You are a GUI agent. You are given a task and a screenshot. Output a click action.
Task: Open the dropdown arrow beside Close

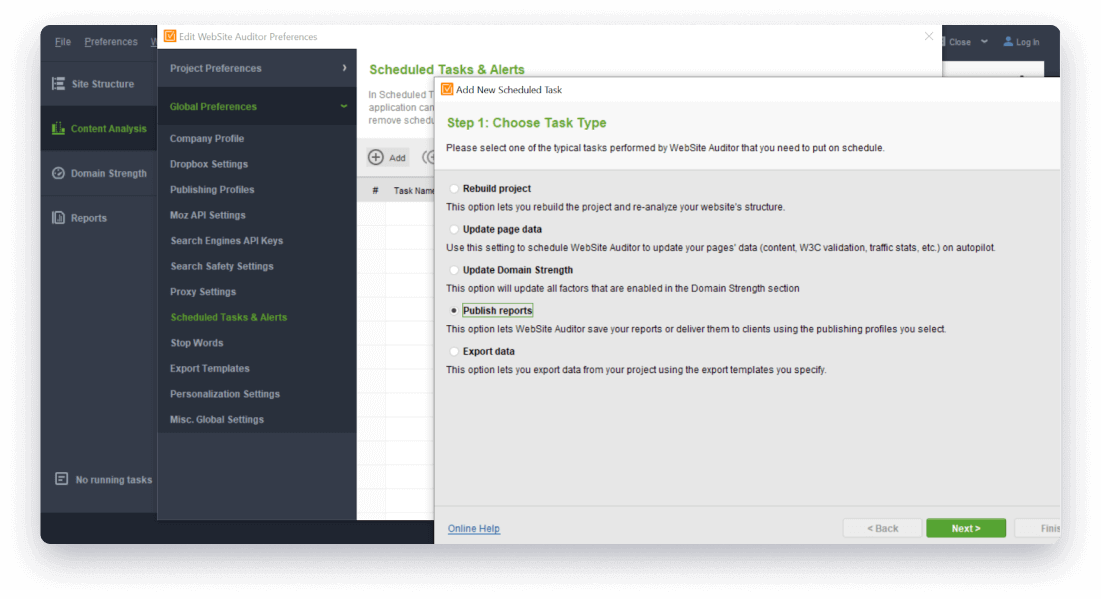(x=984, y=42)
